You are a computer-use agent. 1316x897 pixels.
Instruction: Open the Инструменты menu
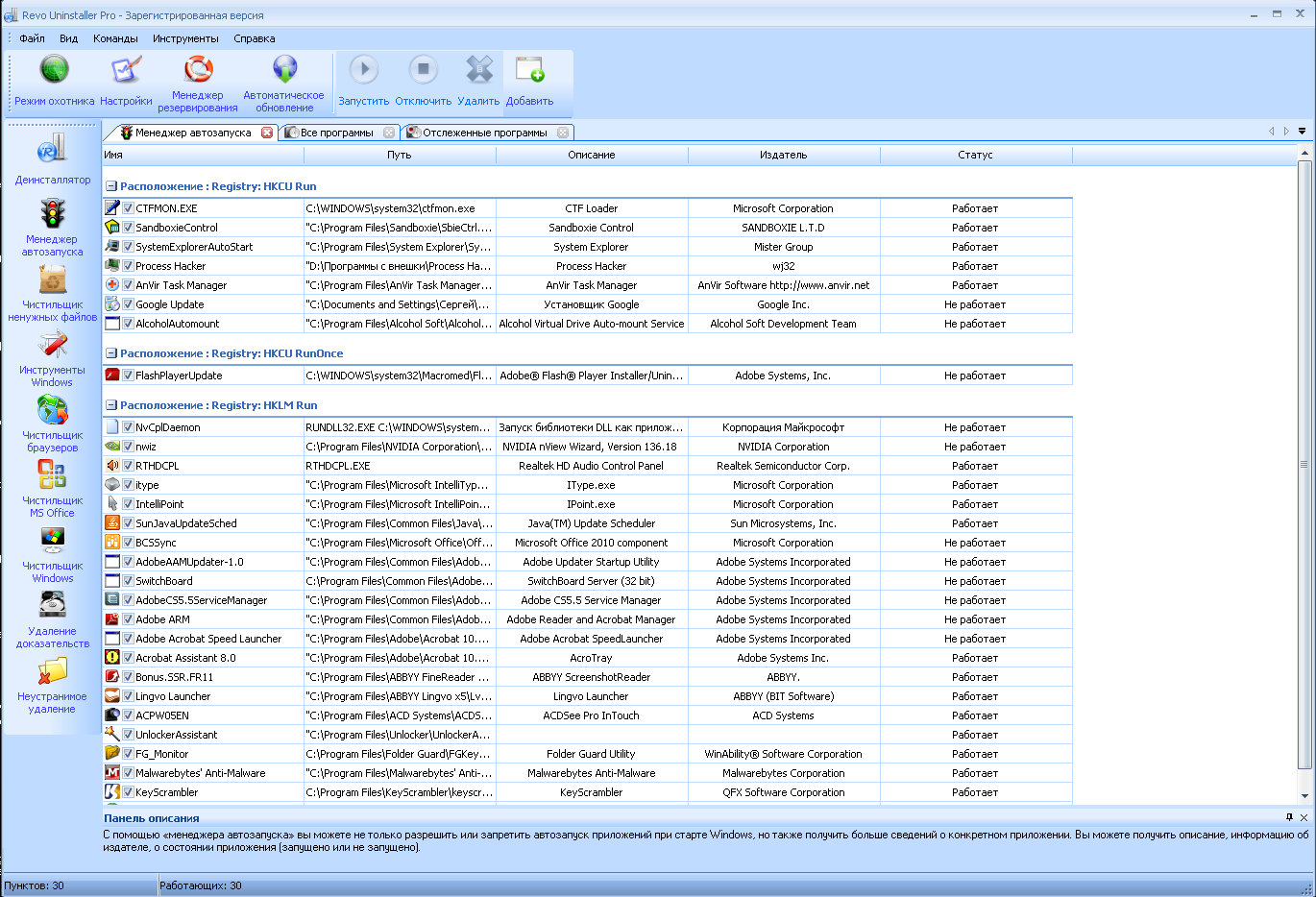[x=185, y=38]
